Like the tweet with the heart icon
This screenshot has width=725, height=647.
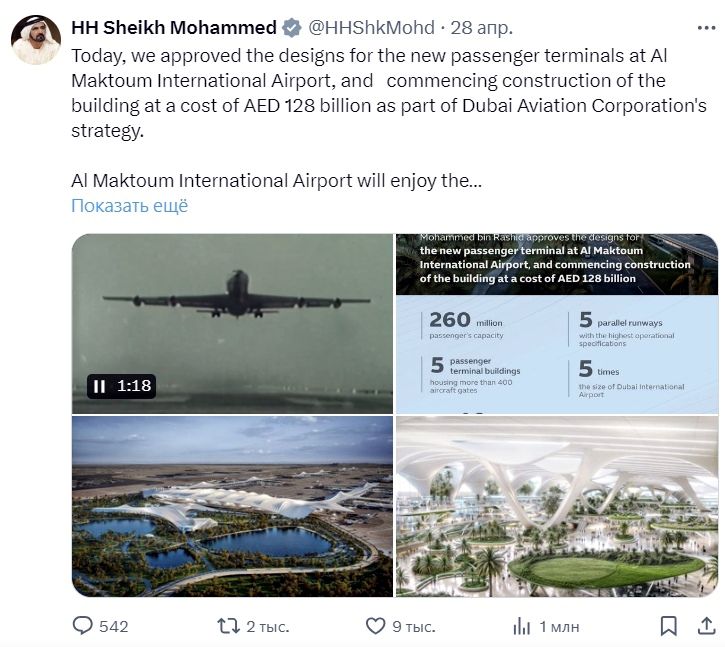[375, 626]
